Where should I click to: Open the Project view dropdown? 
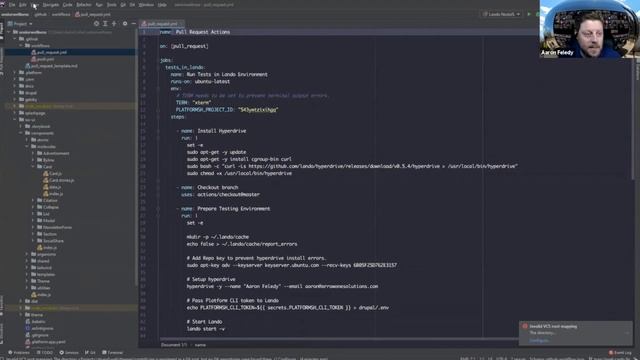20,24
